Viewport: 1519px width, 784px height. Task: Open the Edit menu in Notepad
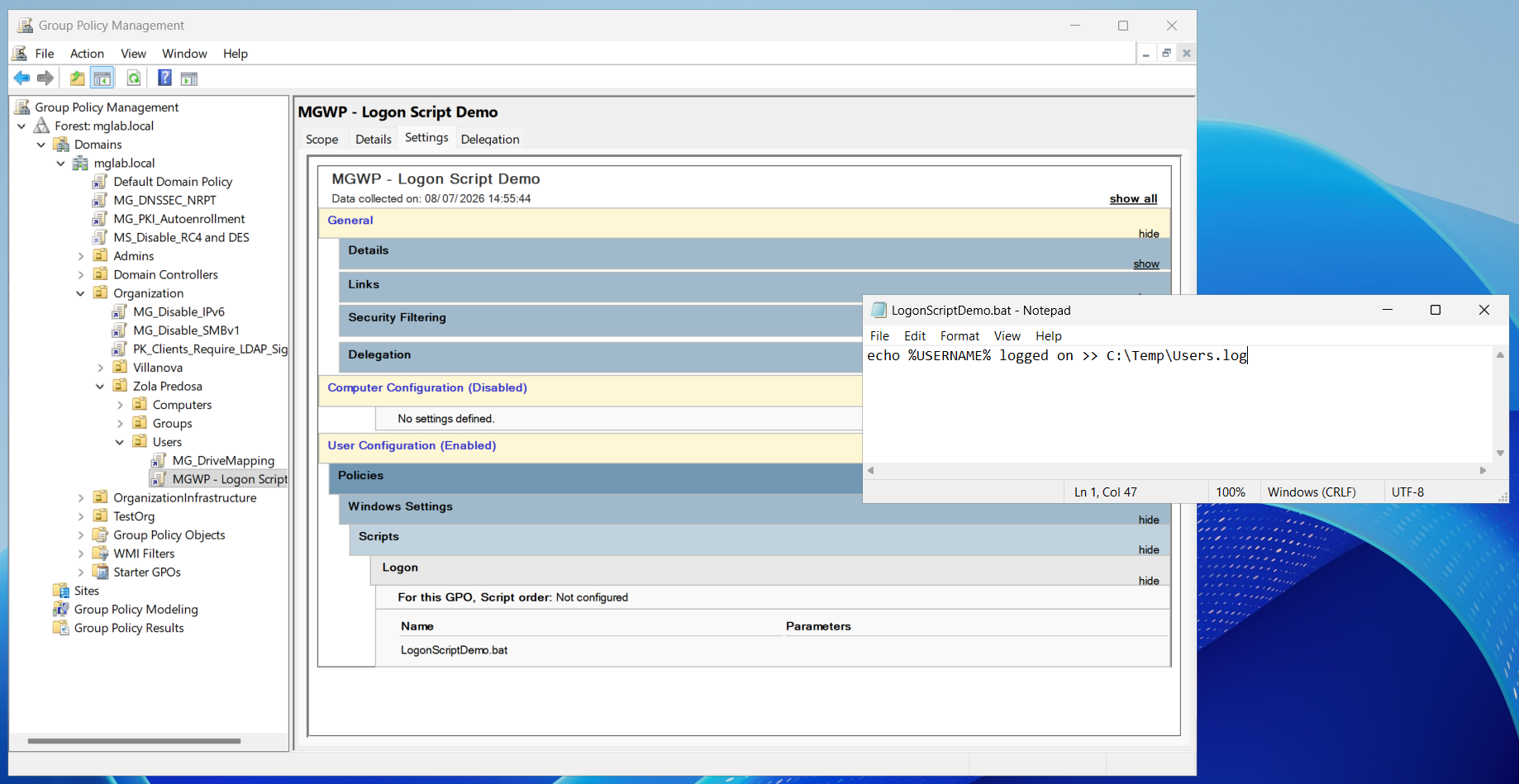[x=915, y=336]
